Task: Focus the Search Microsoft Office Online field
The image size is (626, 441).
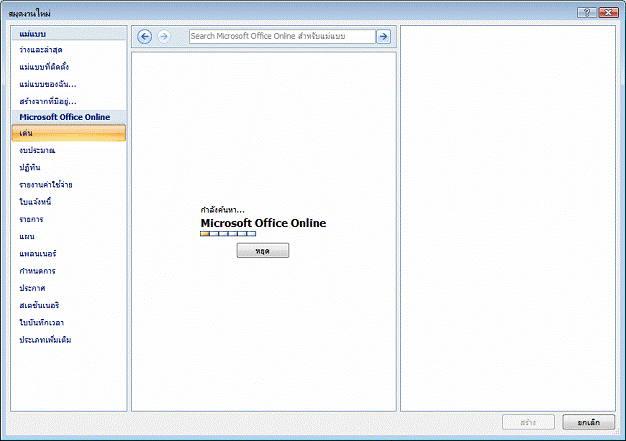Action: [x=282, y=36]
